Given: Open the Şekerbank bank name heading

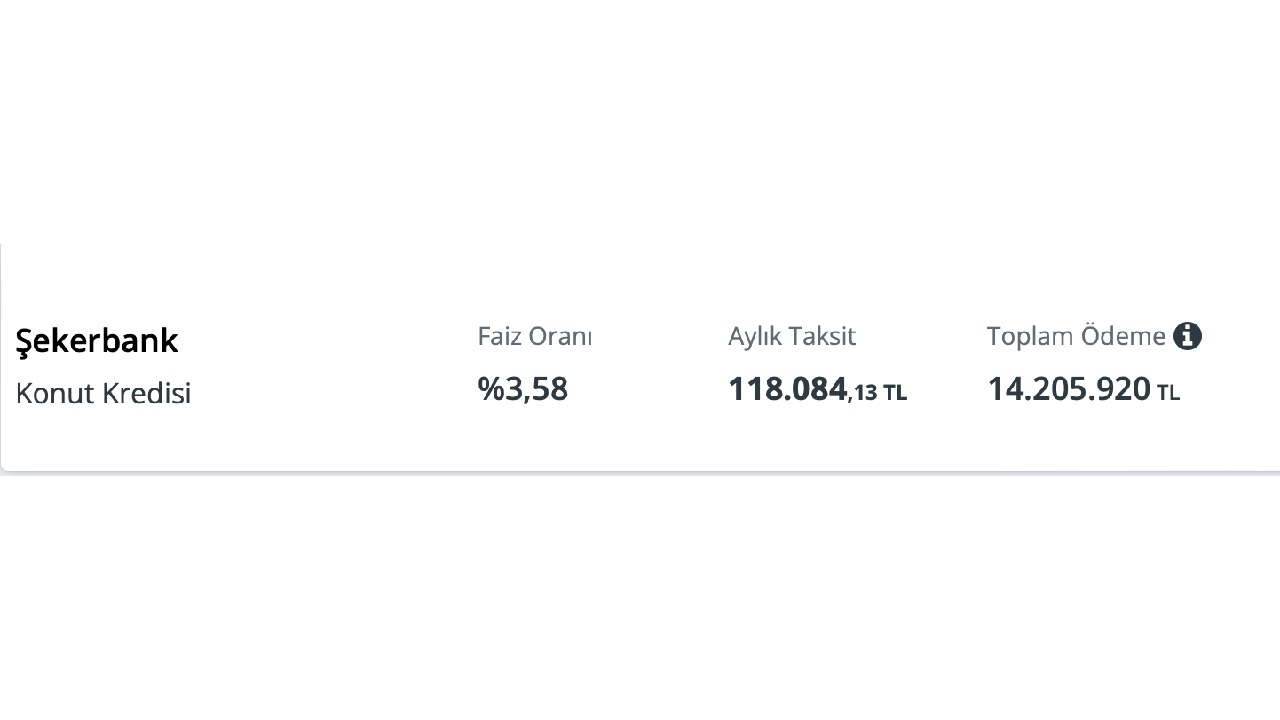Looking at the screenshot, I should pos(97,341).
